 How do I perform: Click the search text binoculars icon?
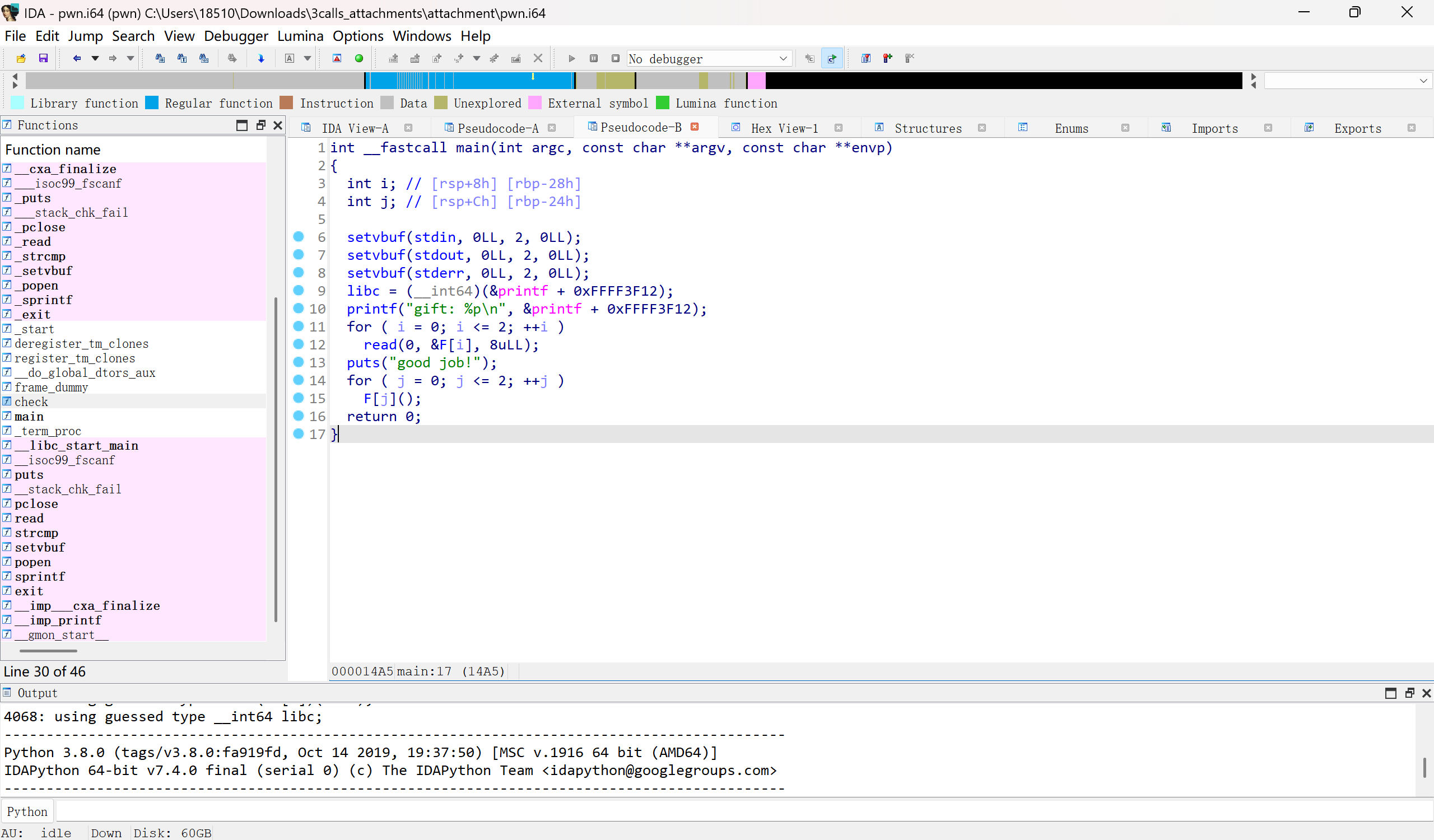tap(182, 58)
